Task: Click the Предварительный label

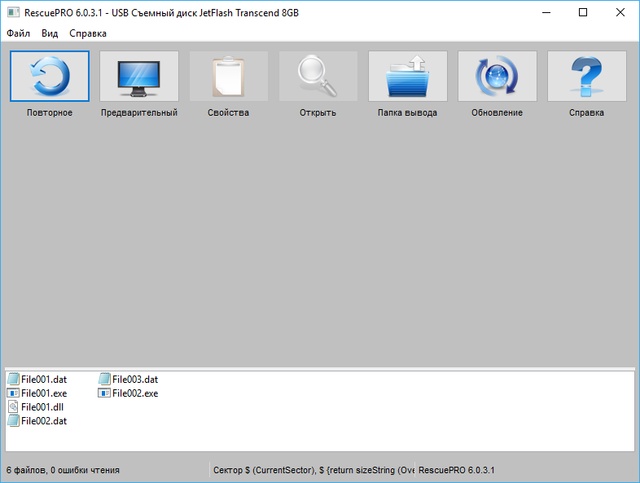Action: 139,113
